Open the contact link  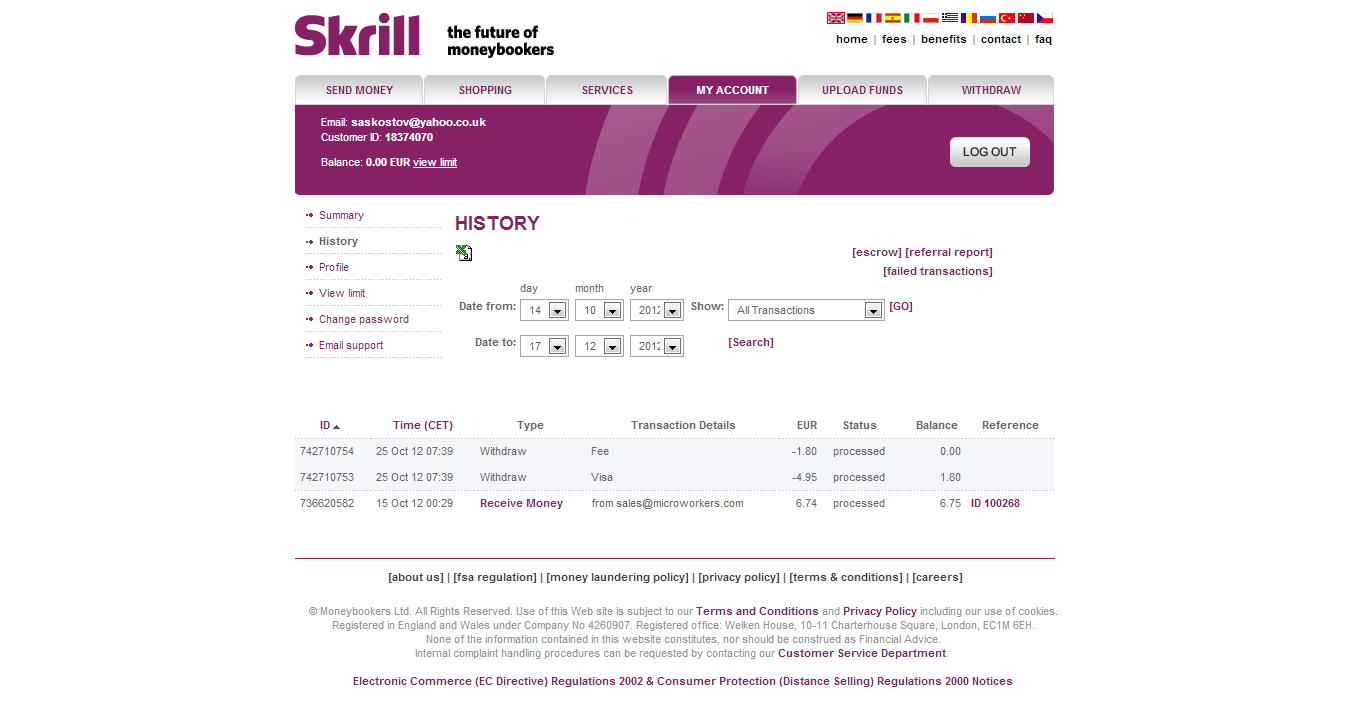(1000, 40)
